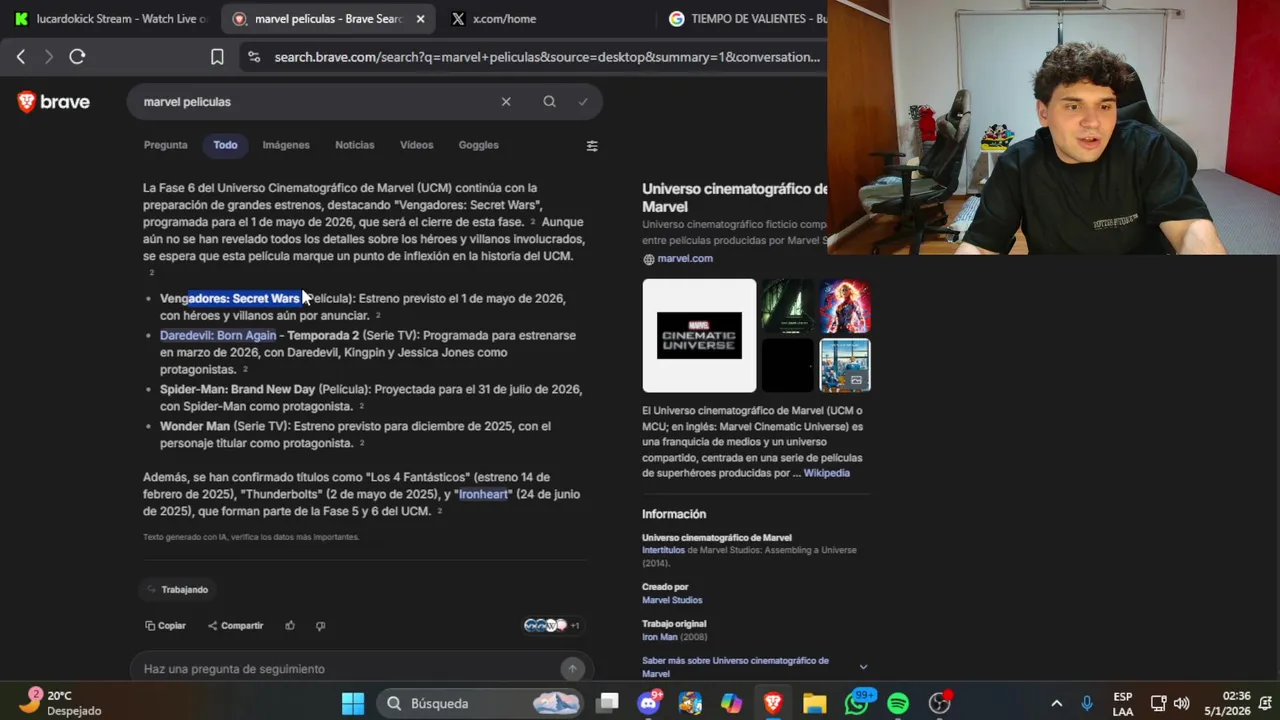Open Discord from the taskbar
This screenshot has height=720, width=1280.
coord(649,704)
